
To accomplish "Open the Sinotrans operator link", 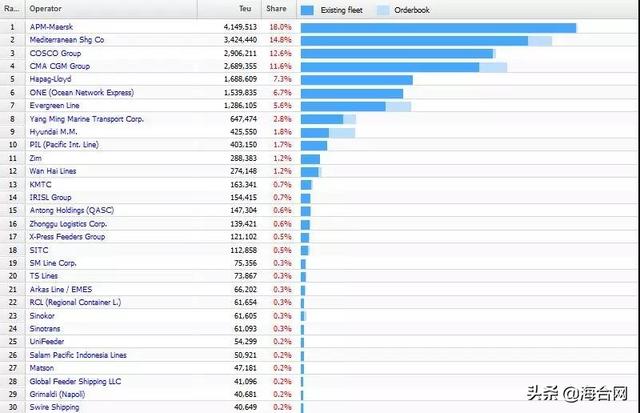I will pos(44,329).
